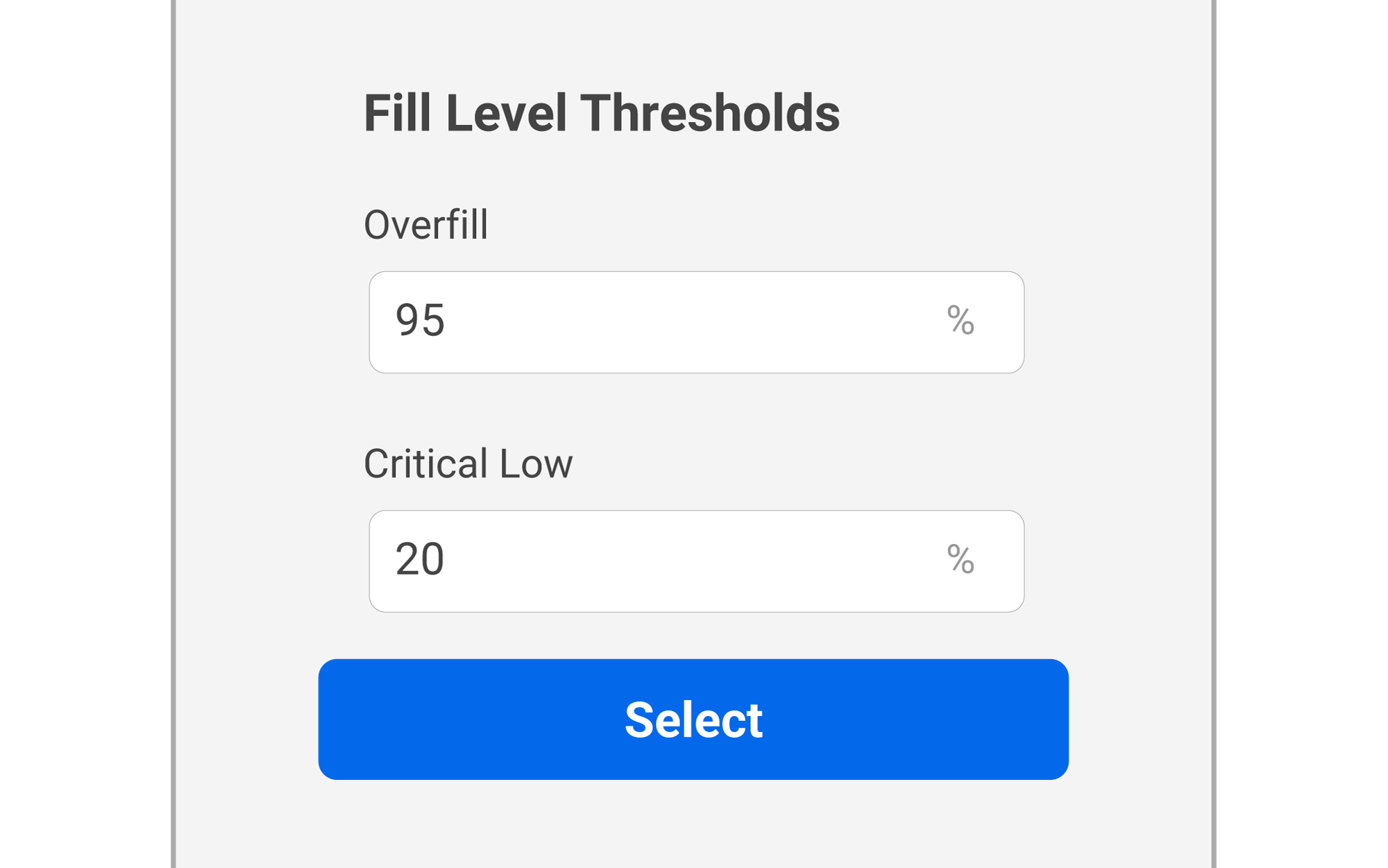1388x868 pixels.
Task: Place cursor on the 20 value
Action: pyautogui.click(x=420, y=559)
